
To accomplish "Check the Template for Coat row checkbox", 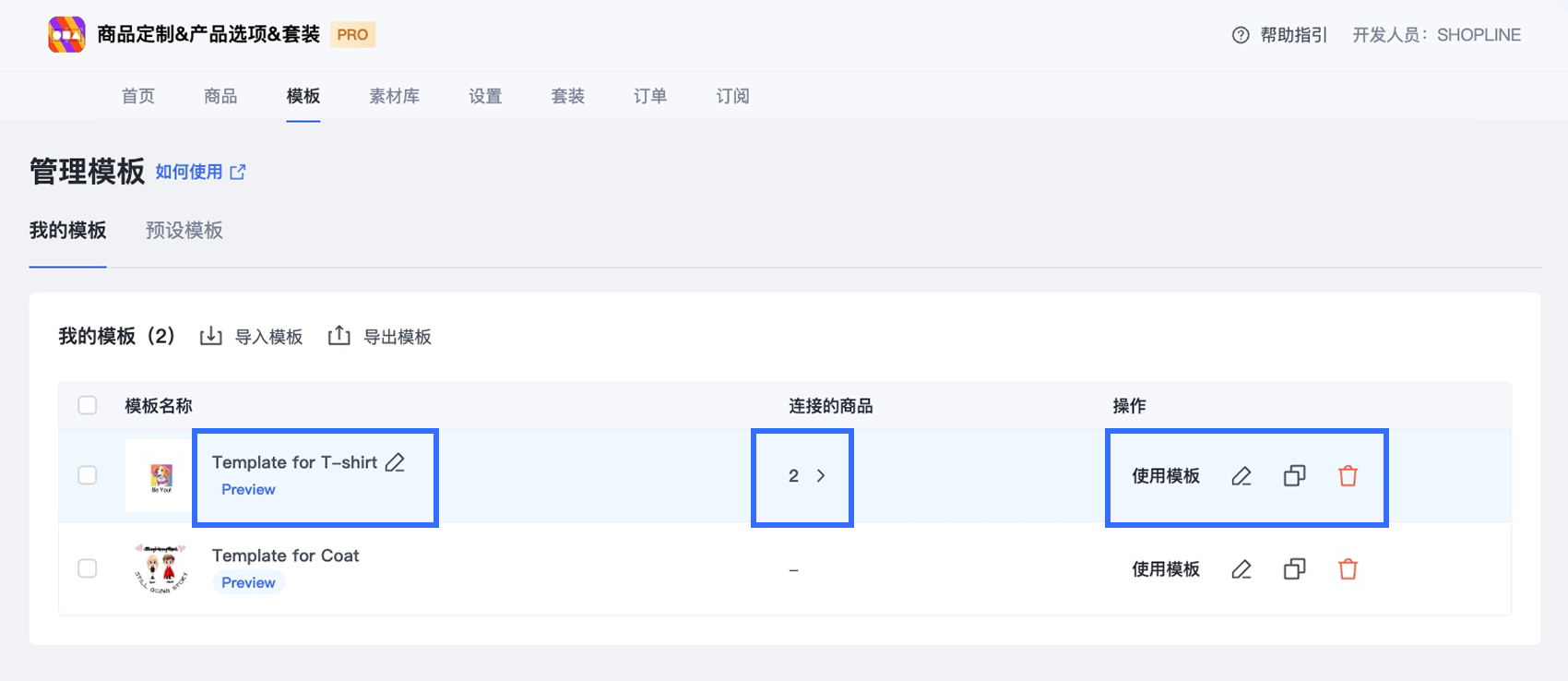I will [x=88, y=568].
